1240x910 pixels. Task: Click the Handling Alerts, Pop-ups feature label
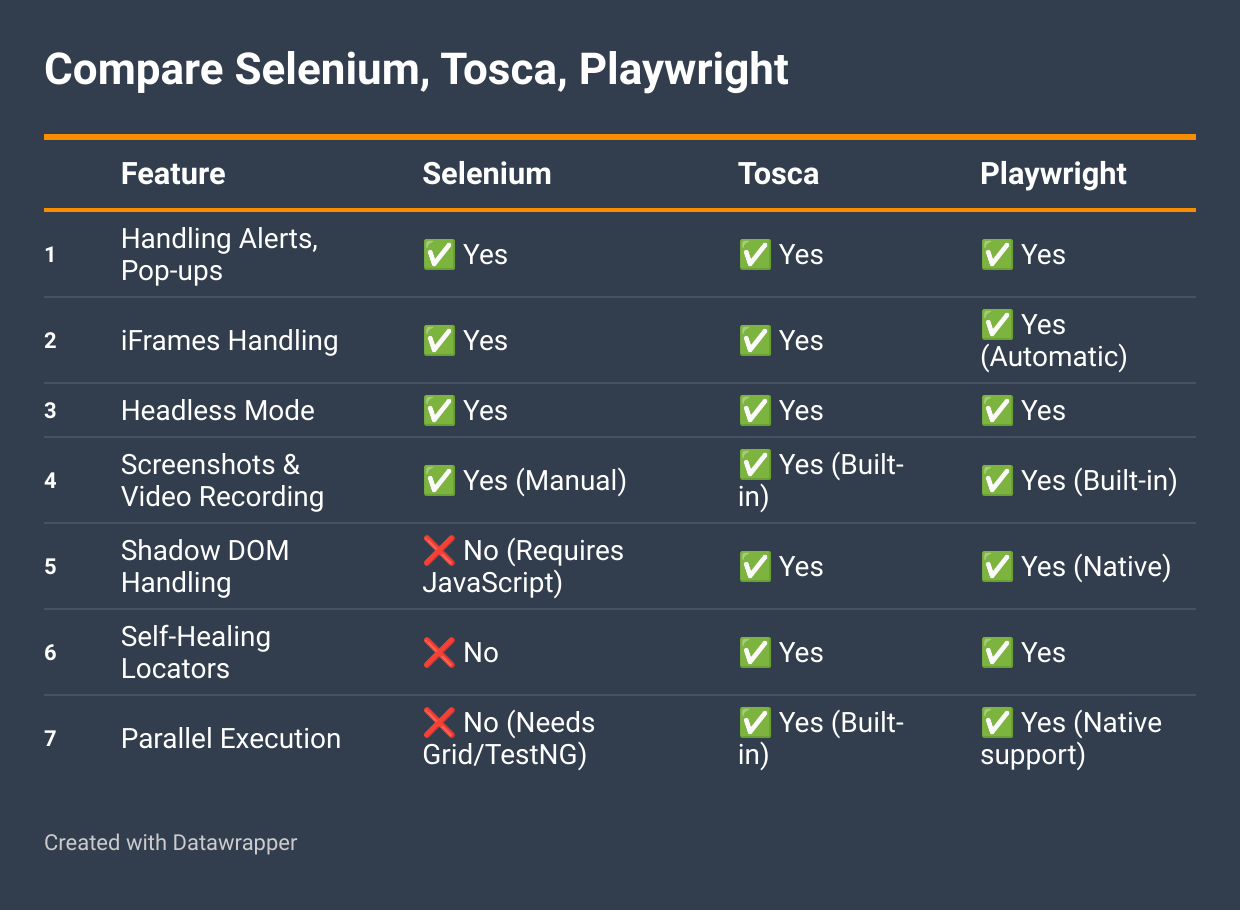220,255
